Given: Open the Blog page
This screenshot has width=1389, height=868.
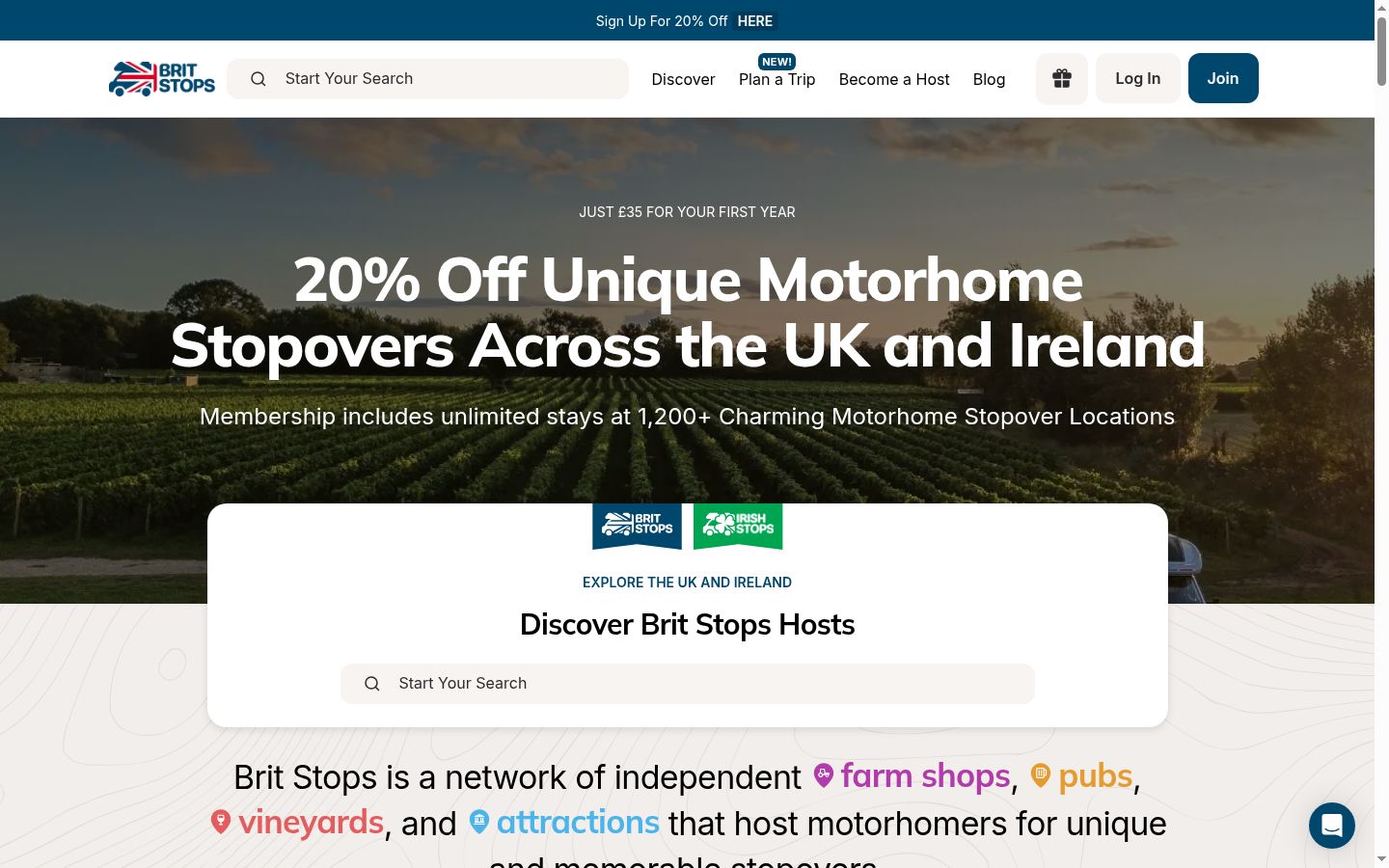Looking at the screenshot, I should (989, 79).
